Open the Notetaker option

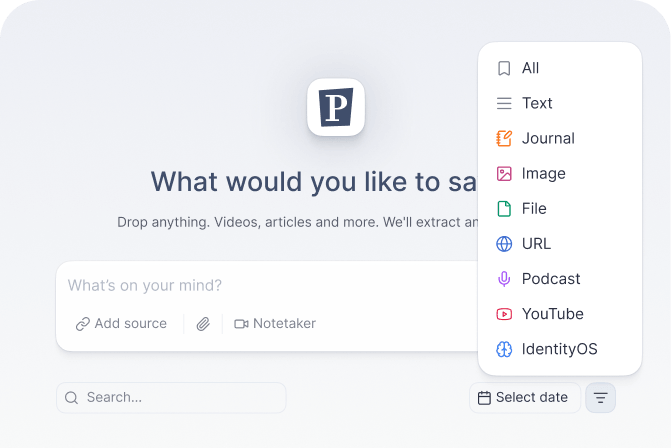[x=275, y=323]
